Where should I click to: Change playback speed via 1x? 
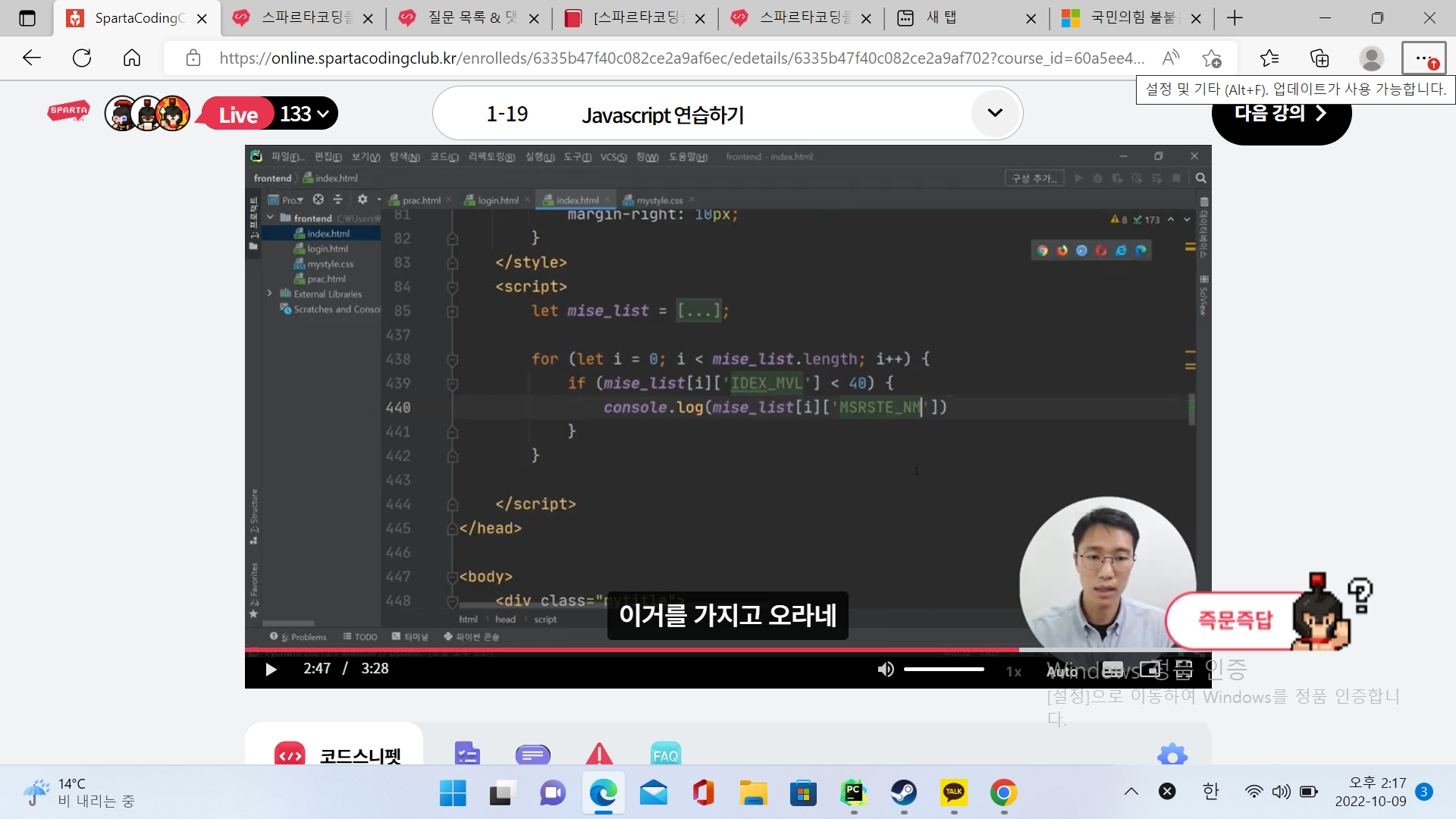[1014, 671]
